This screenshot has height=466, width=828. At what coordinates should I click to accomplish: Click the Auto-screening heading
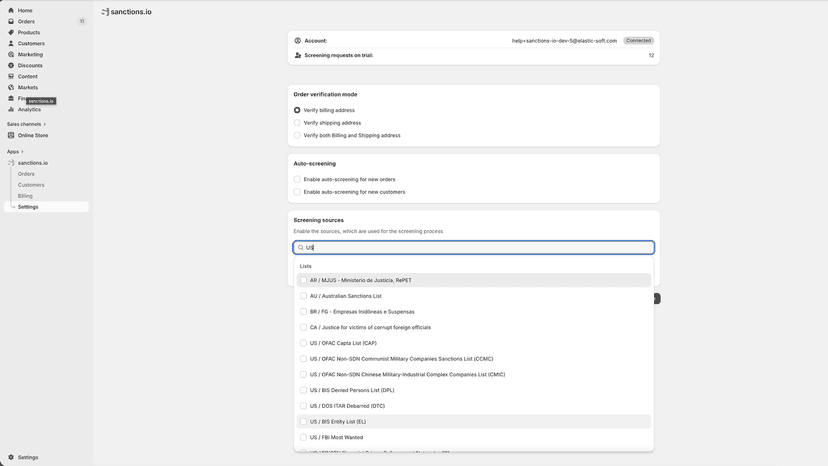(x=315, y=164)
